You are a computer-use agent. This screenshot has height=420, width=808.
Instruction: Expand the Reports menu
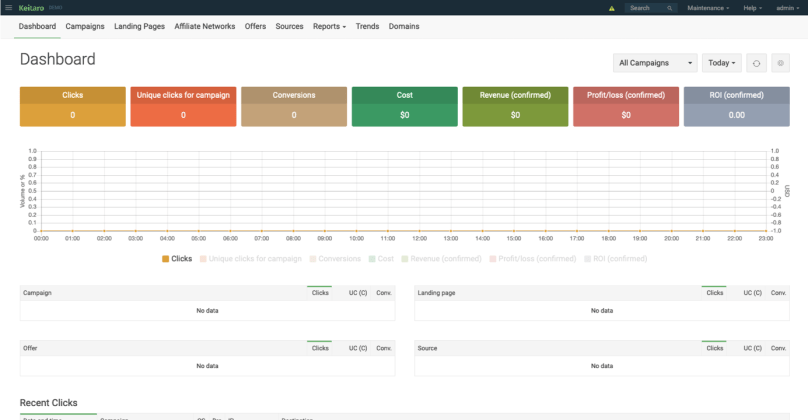coord(329,26)
